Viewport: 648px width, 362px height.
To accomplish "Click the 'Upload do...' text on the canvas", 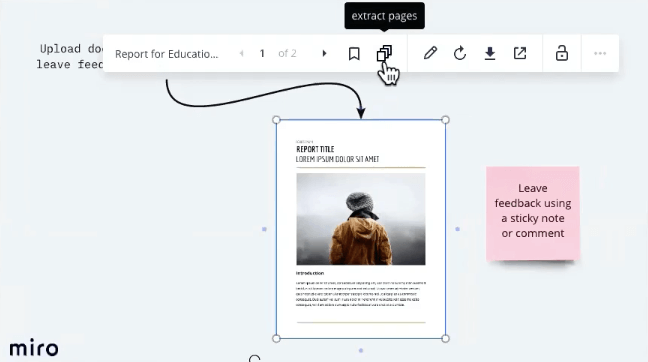I will coord(71,49).
